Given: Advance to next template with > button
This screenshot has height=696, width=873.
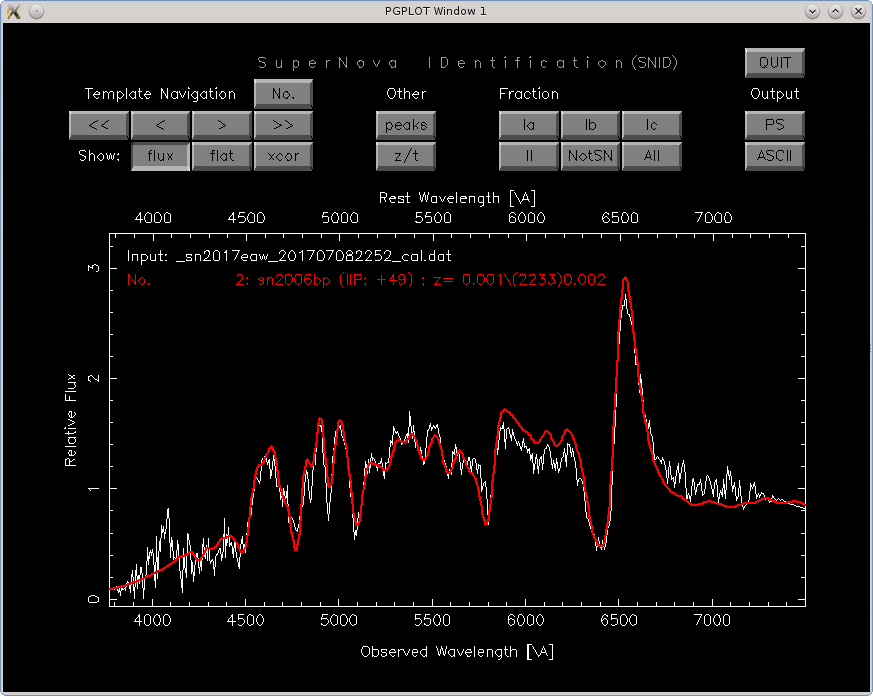Looking at the screenshot, I should 221,125.
